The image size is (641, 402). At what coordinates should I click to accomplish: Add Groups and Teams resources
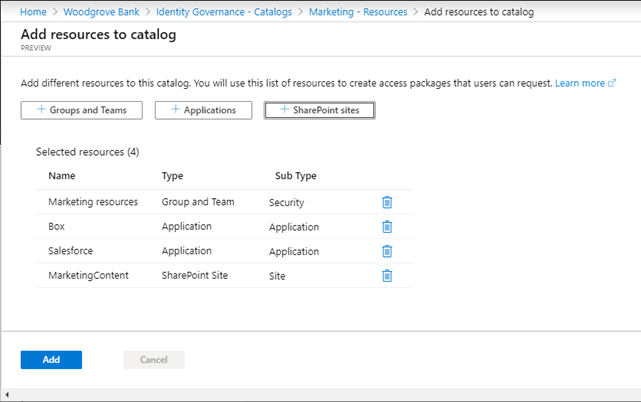click(x=81, y=110)
